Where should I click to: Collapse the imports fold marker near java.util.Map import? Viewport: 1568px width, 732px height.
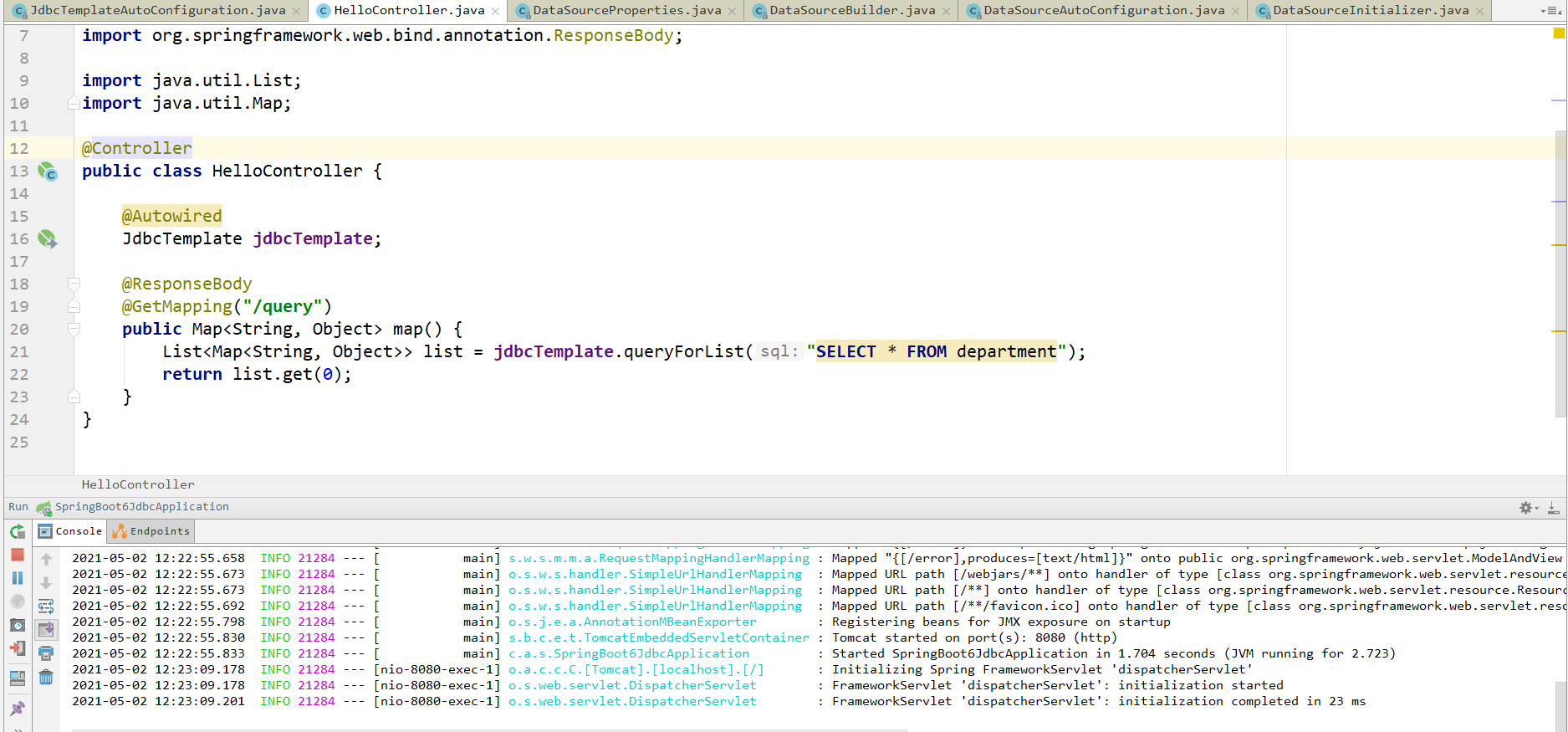click(x=74, y=104)
